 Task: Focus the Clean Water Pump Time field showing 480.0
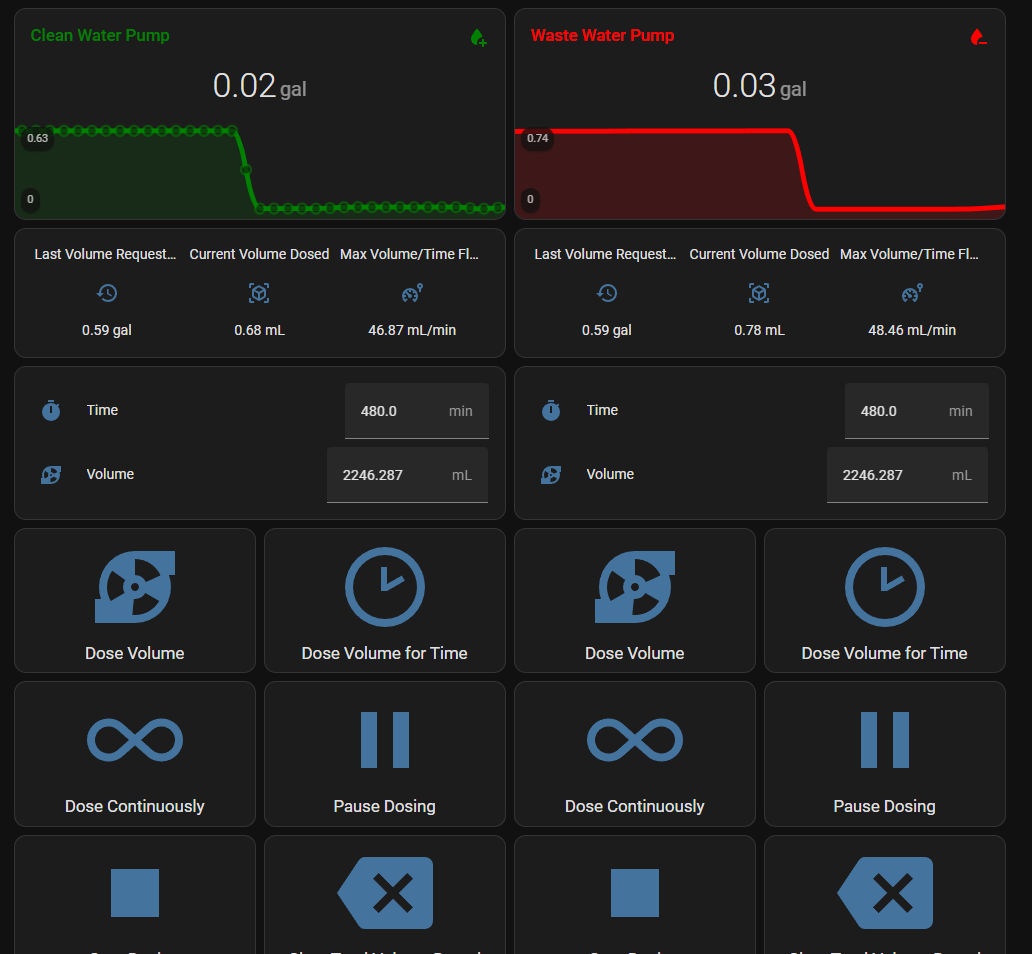[x=417, y=411]
